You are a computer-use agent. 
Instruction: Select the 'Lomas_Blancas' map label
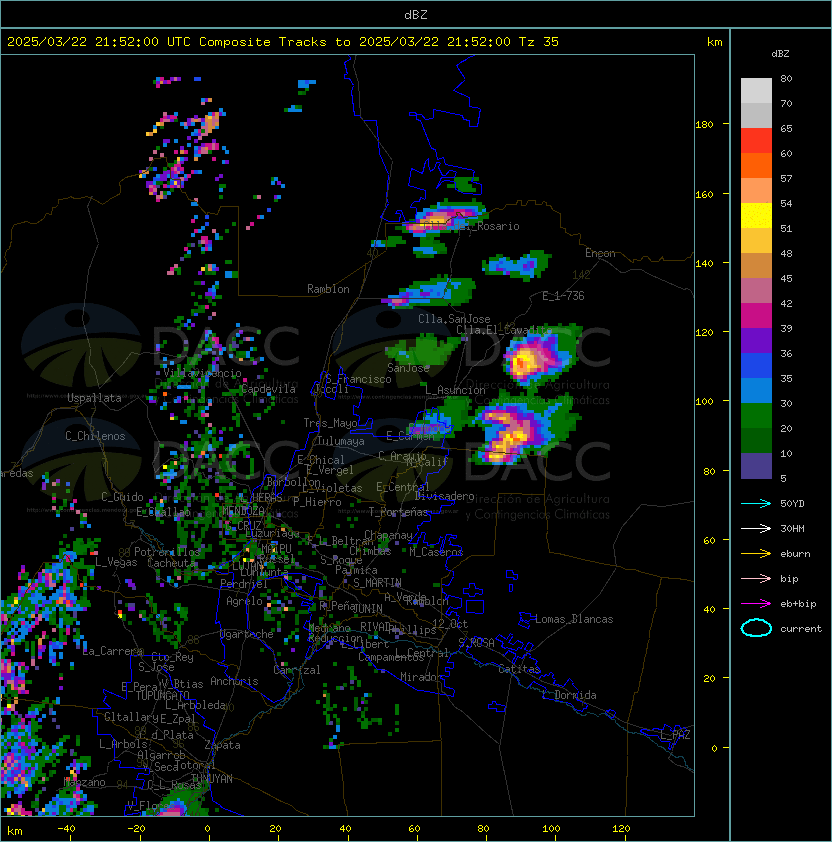pyautogui.click(x=574, y=619)
